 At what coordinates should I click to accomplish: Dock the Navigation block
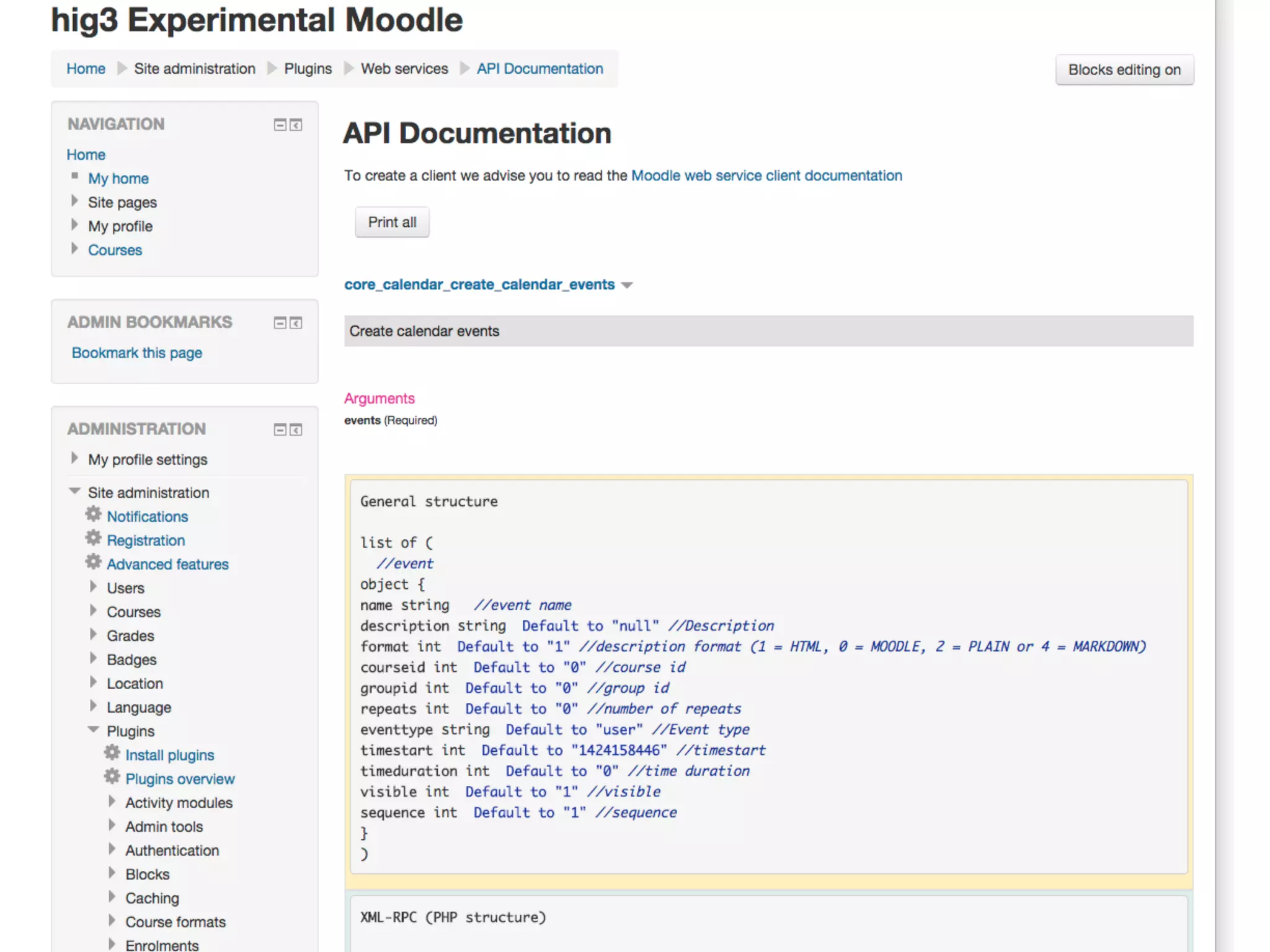[296, 125]
